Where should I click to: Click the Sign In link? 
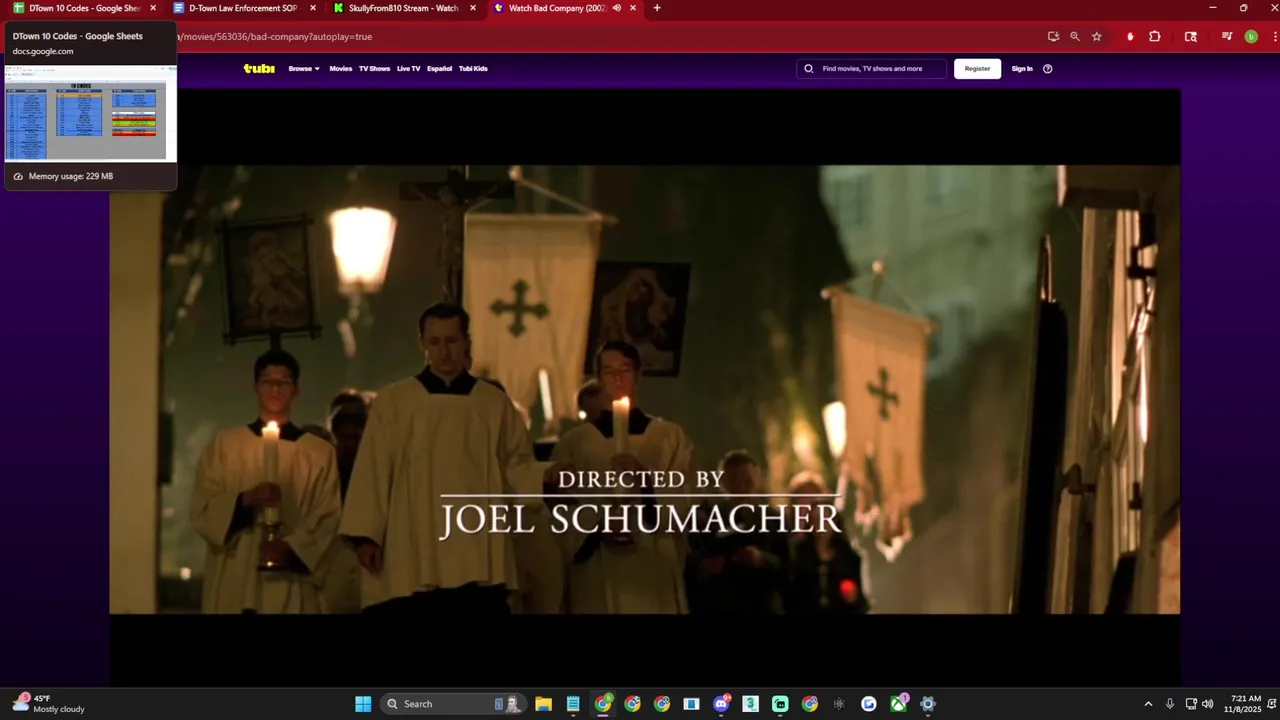click(x=1022, y=69)
